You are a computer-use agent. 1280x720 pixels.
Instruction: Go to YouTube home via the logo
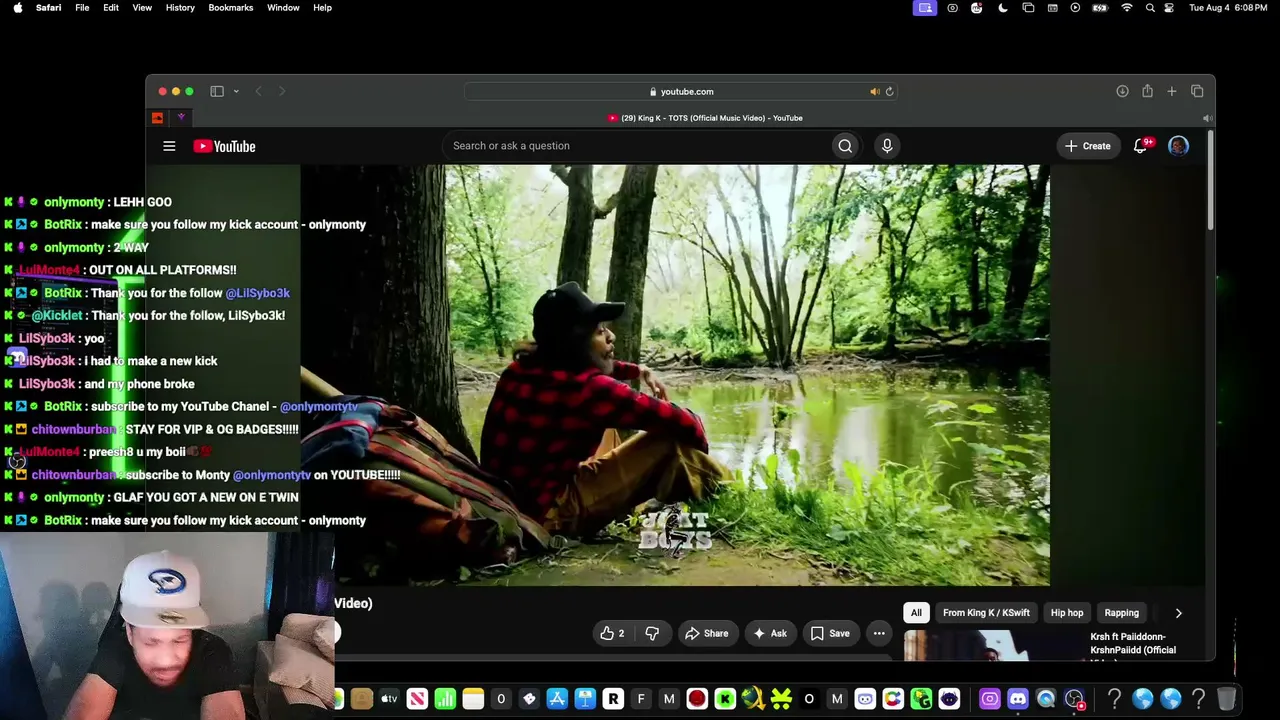click(224, 146)
